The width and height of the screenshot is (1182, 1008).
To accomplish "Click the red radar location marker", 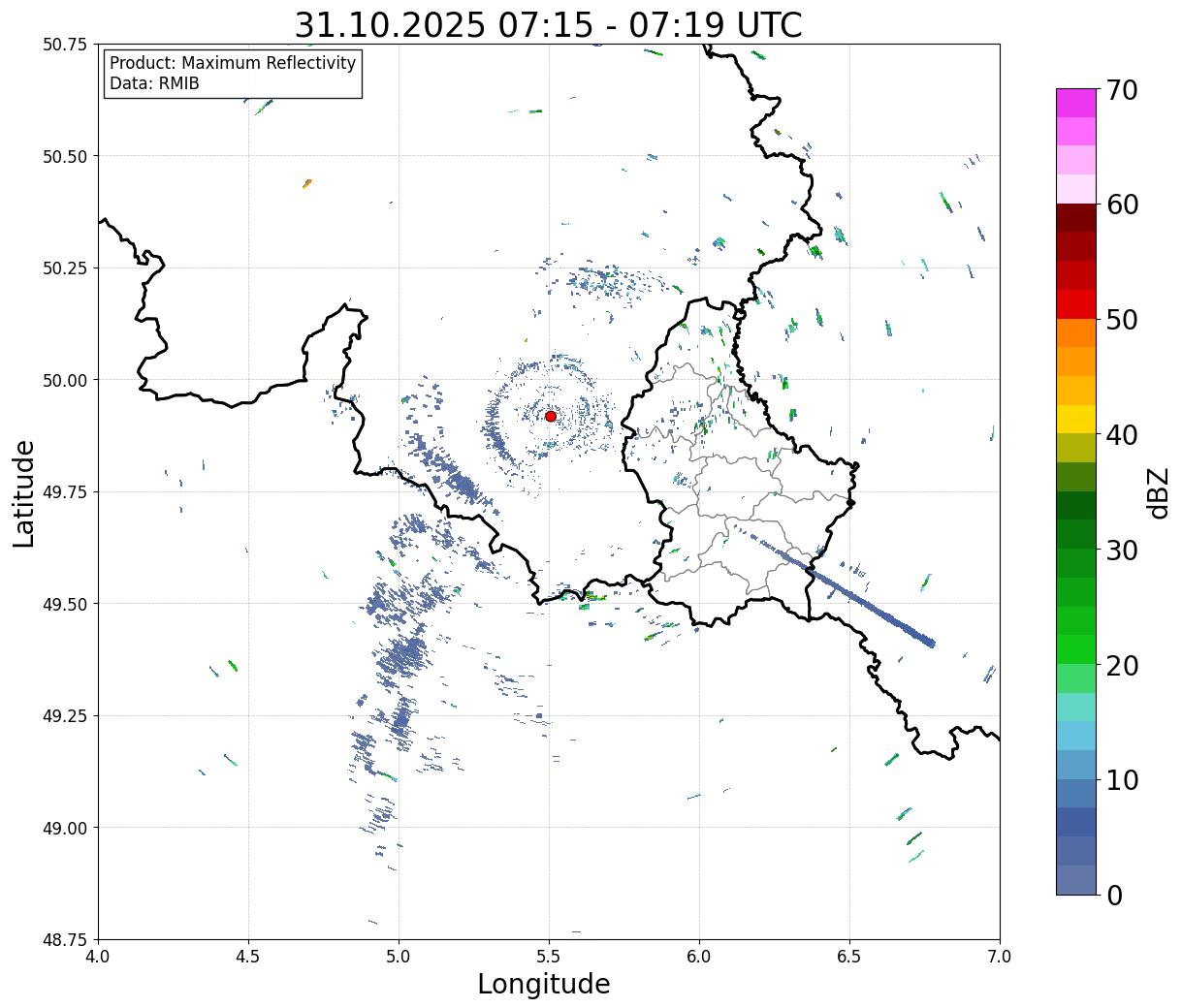I will tap(550, 416).
